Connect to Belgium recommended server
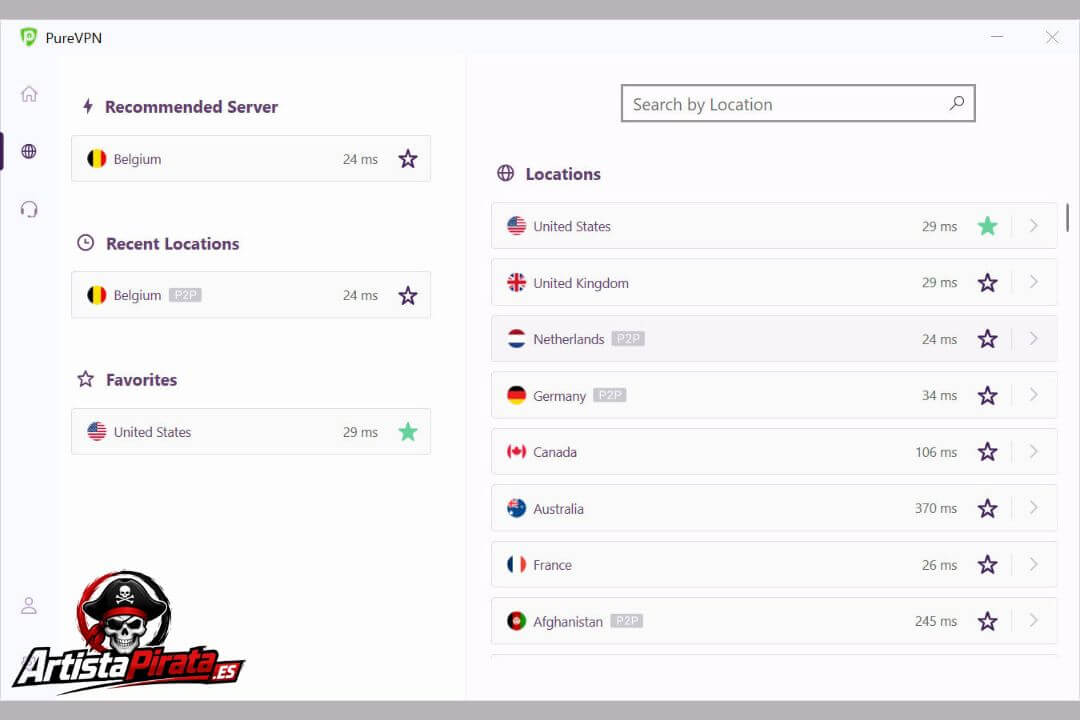The height and width of the screenshot is (720, 1080). coord(251,159)
